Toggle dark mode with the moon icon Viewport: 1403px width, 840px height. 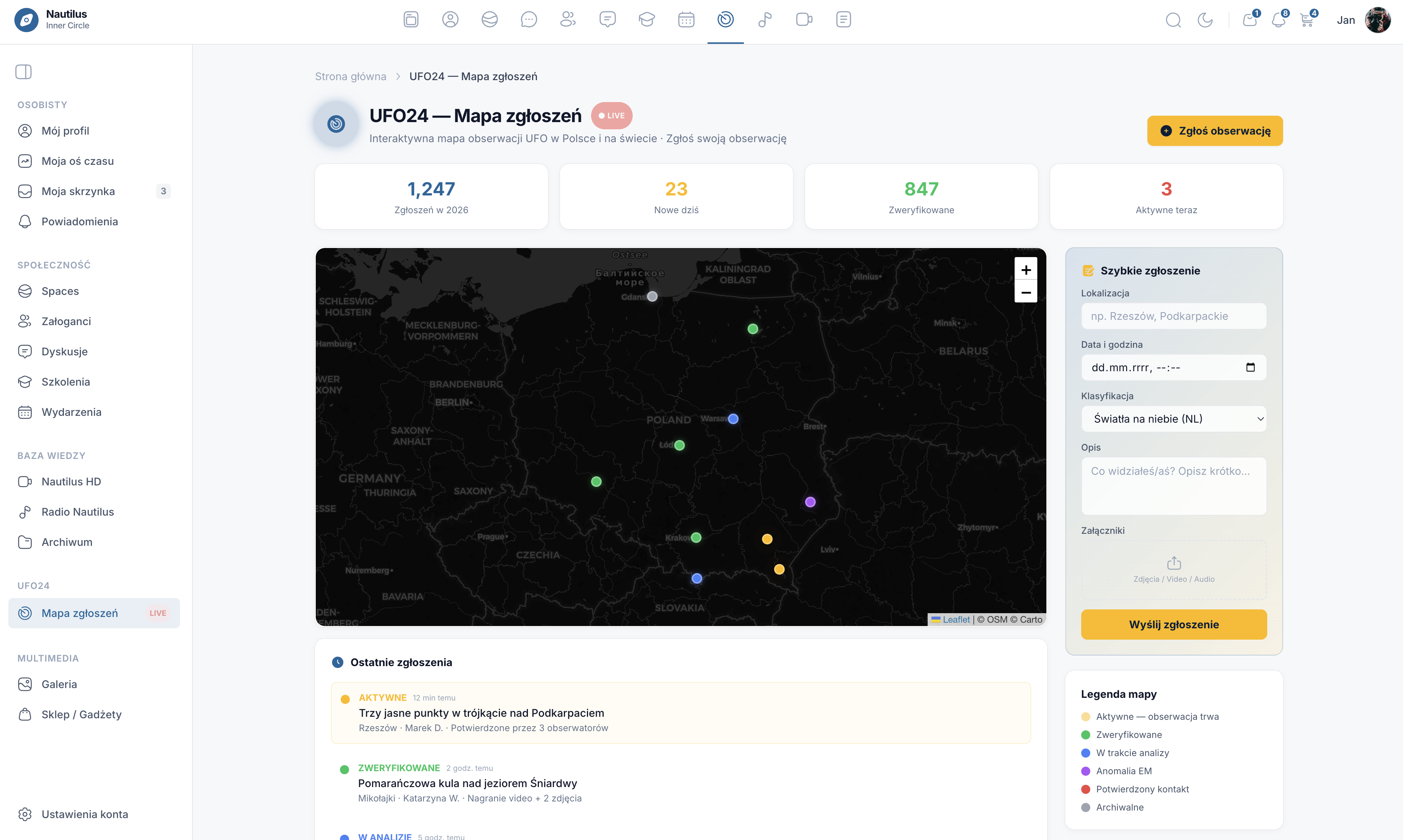(1205, 20)
